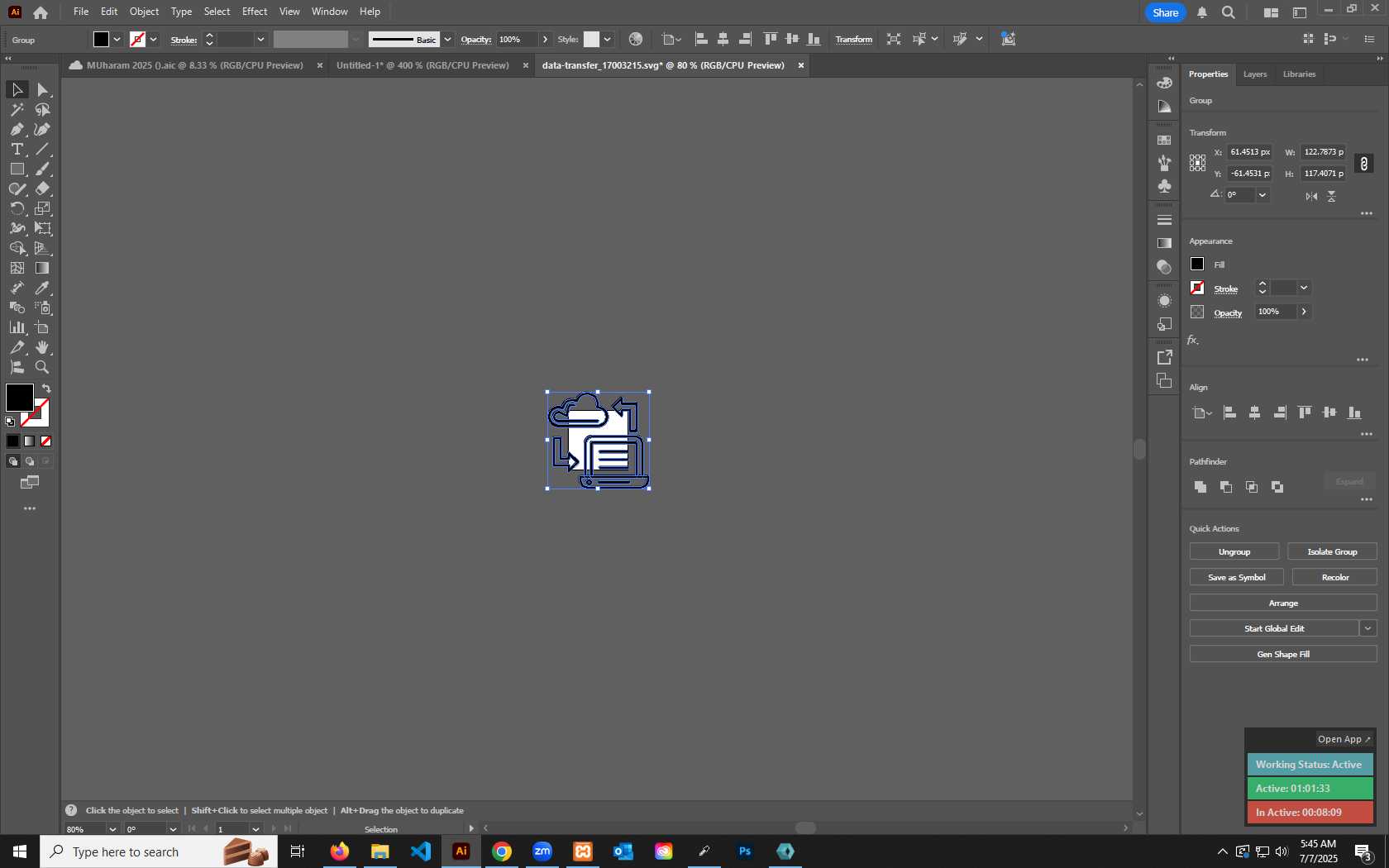Open Stroke weight dropdown in Appearance
This screenshot has width=1389, height=868.
tap(1304, 288)
